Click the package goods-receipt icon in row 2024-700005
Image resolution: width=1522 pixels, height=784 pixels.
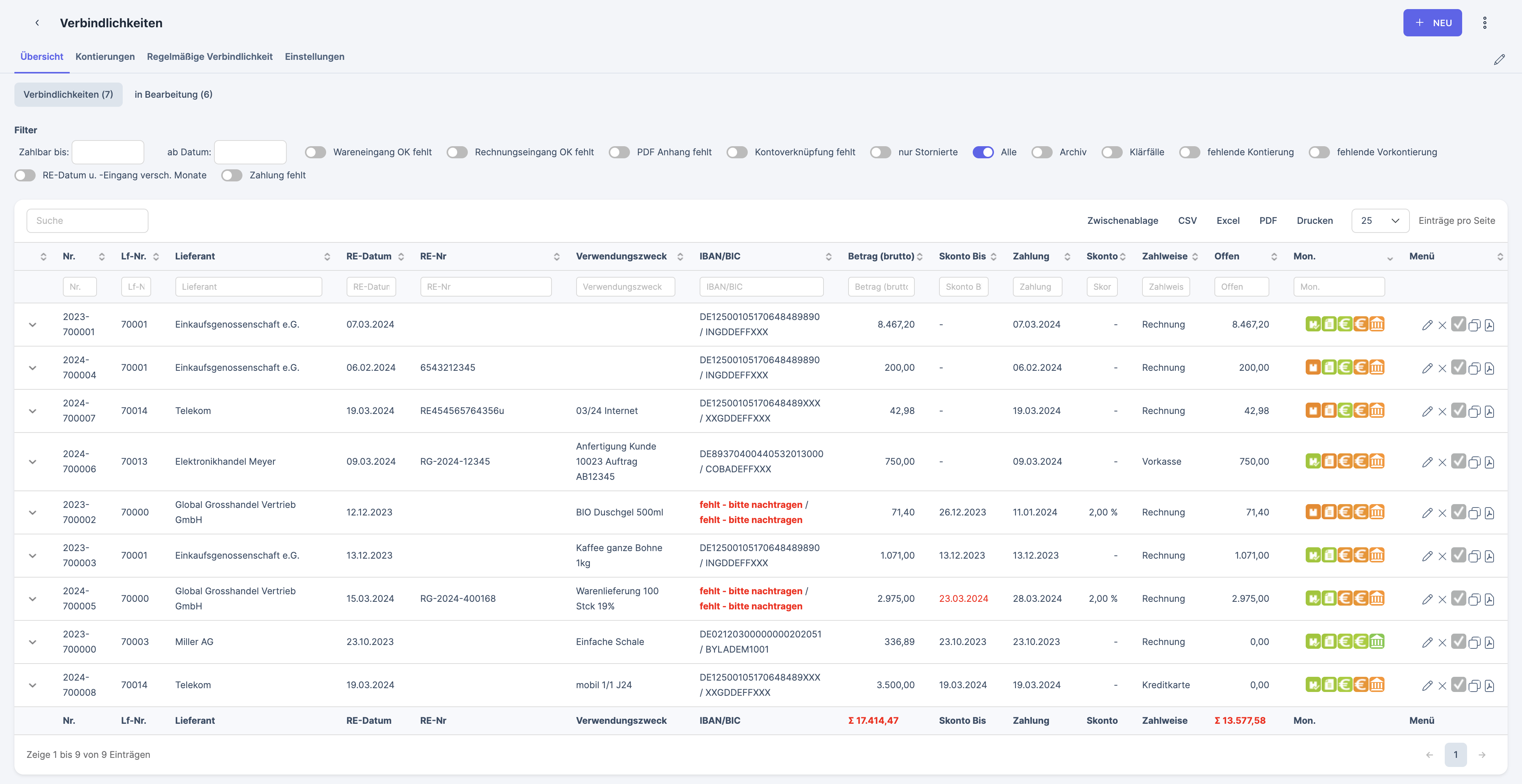point(1313,598)
